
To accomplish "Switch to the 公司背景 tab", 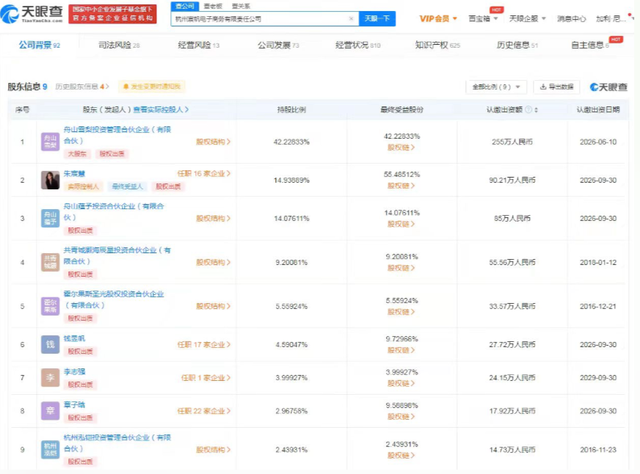I will click(39, 45).
